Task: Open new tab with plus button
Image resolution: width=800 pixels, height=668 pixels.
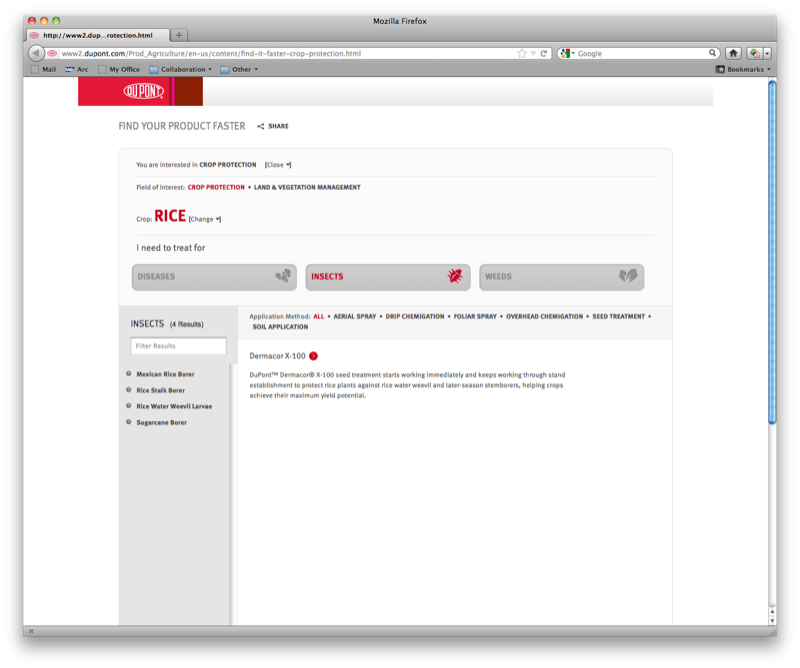Action: [179, 35]
